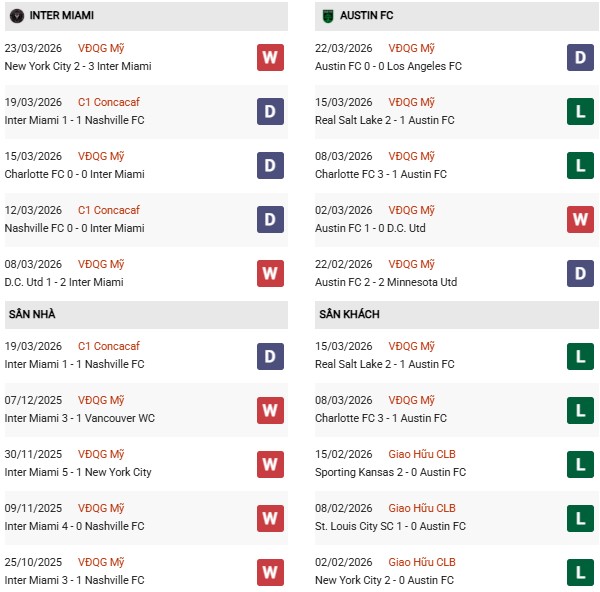Click the W badge for Inter Miami 5-1 New York City
The width and height of the screenshot is (600, 592).
point(270,463)
